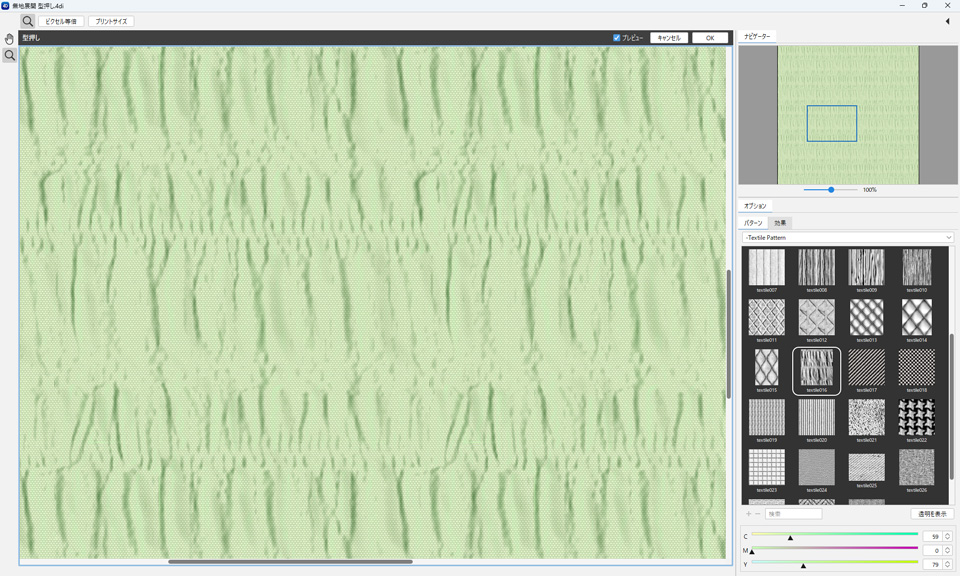Viewport: 960px width, 576px height.
Task: Switch to the パターン tab
Action: click(x=753, y=223)
